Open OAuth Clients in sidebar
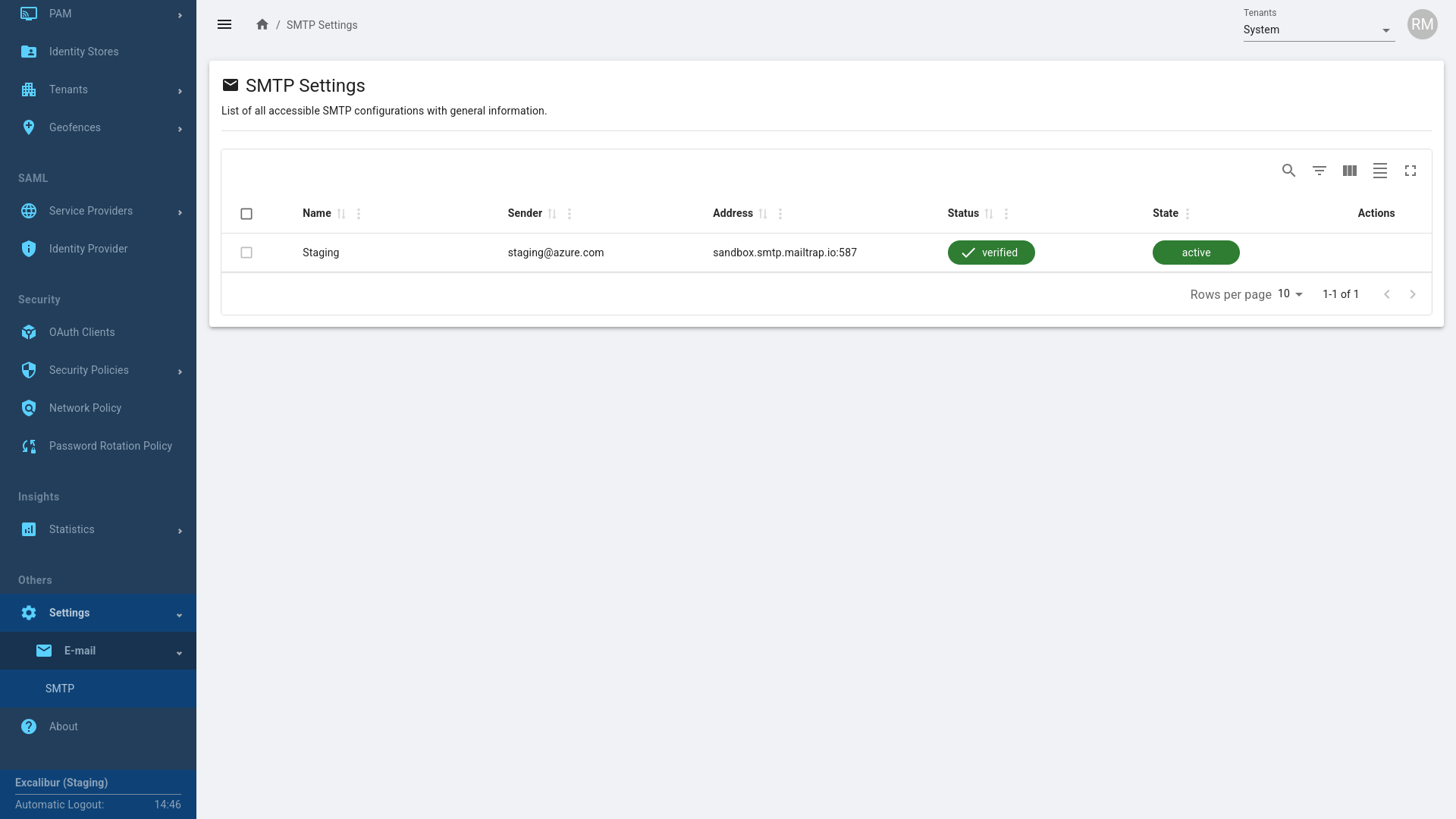Viewport: 1456px width, 819px height. (x=82, y=332)
